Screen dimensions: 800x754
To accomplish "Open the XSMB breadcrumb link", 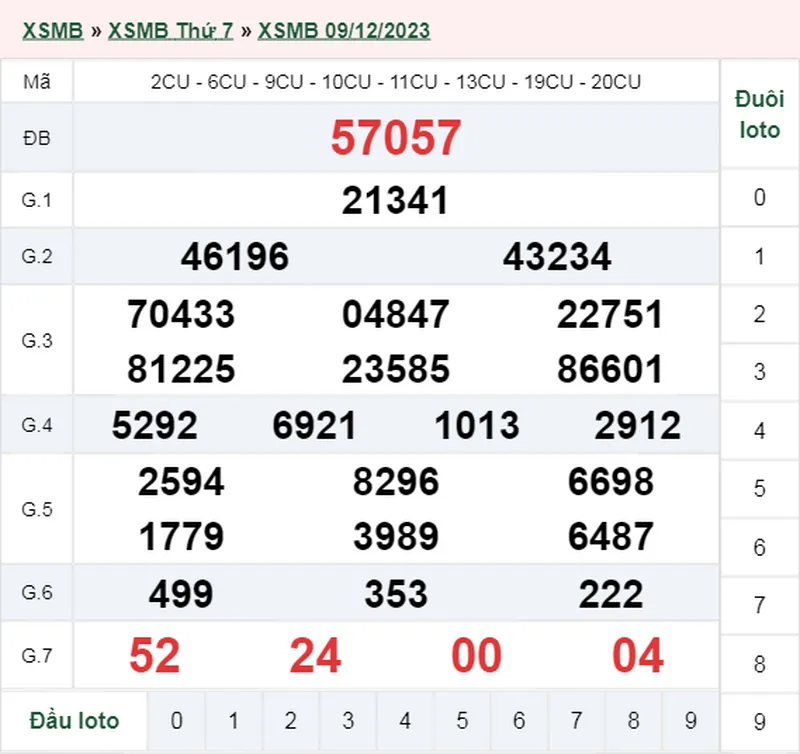I will pos(52,31).
